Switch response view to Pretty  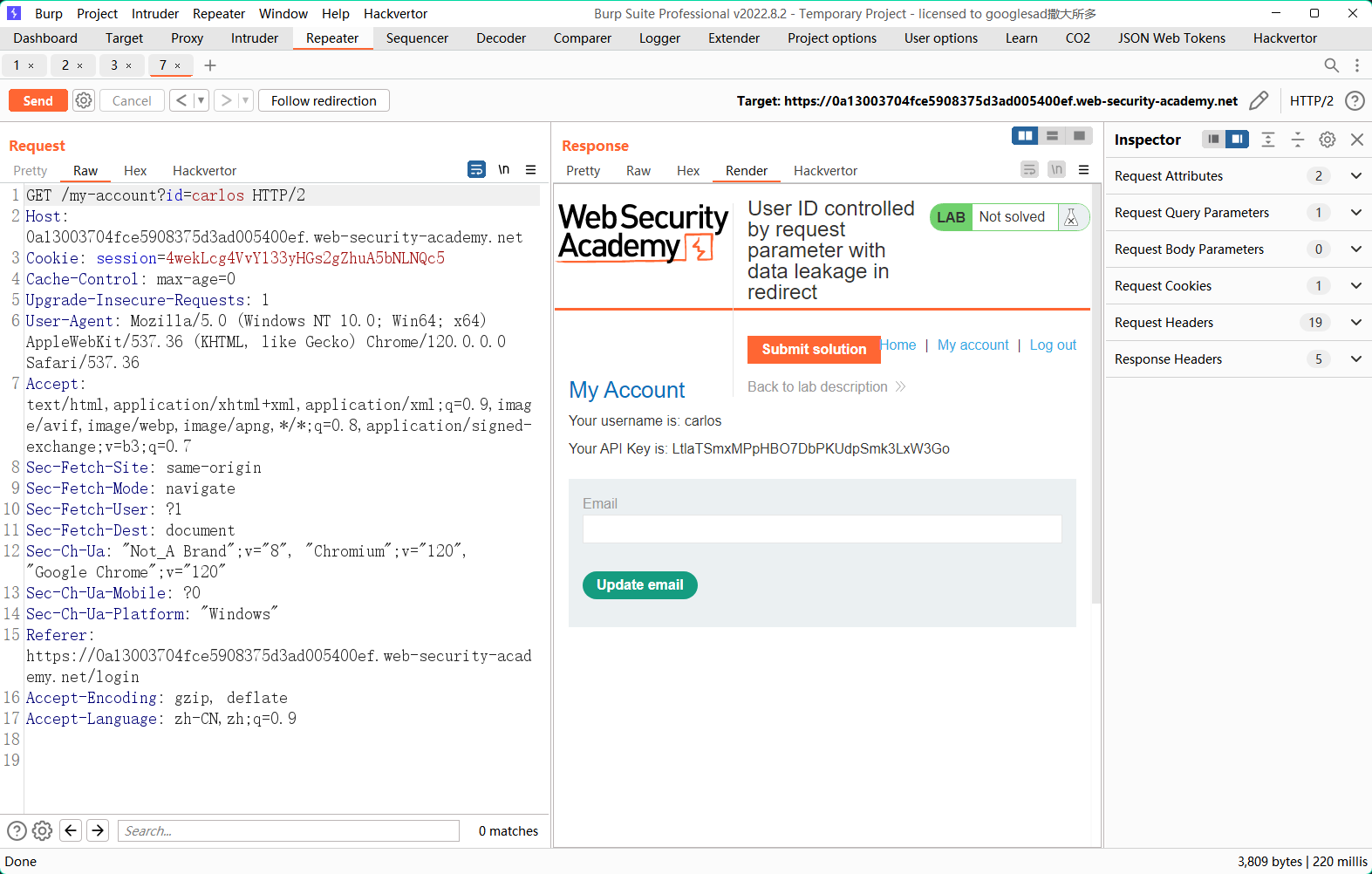[x=583, y=171]
